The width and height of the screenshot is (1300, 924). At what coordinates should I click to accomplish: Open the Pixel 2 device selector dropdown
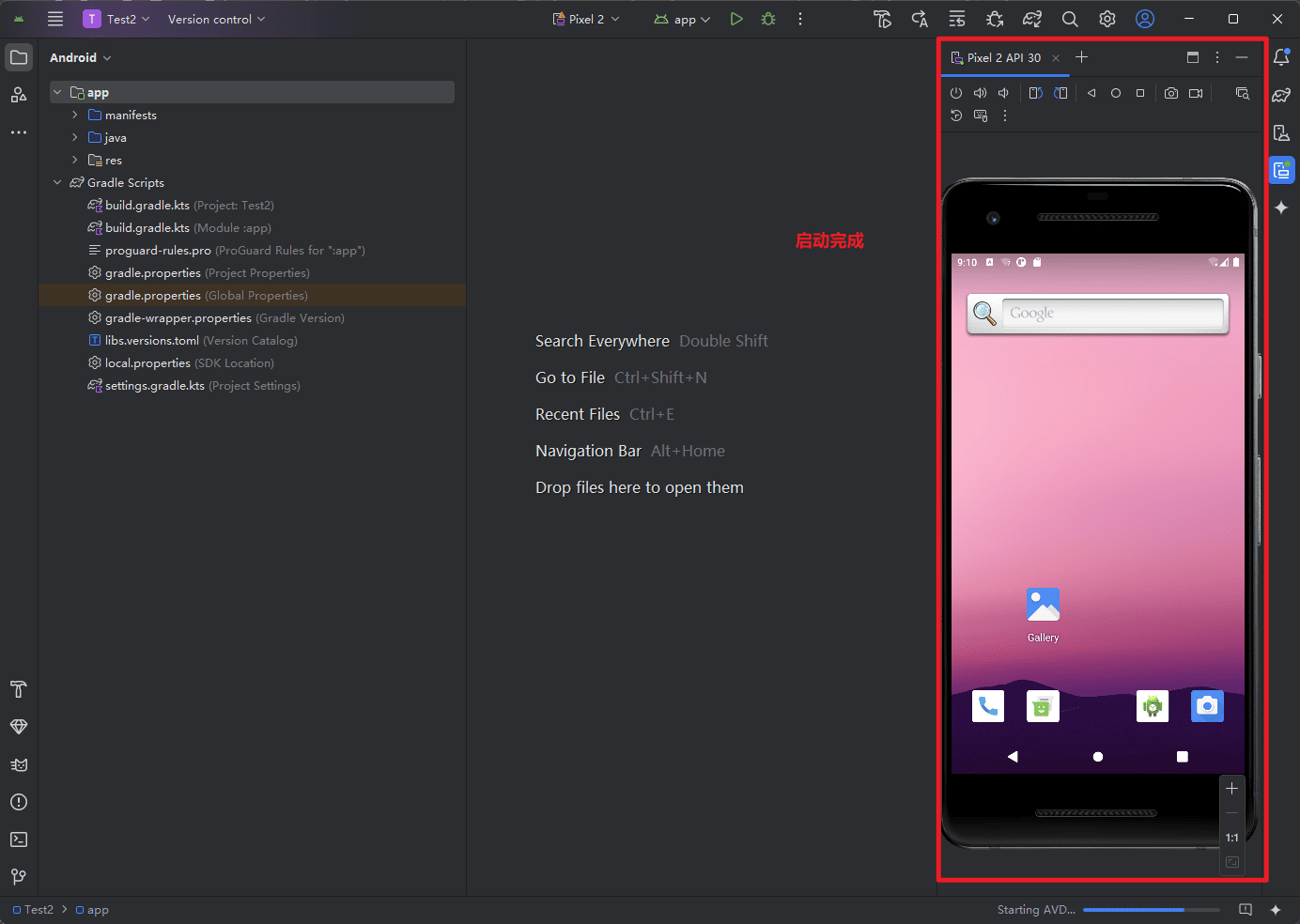[x=586, y=19]
